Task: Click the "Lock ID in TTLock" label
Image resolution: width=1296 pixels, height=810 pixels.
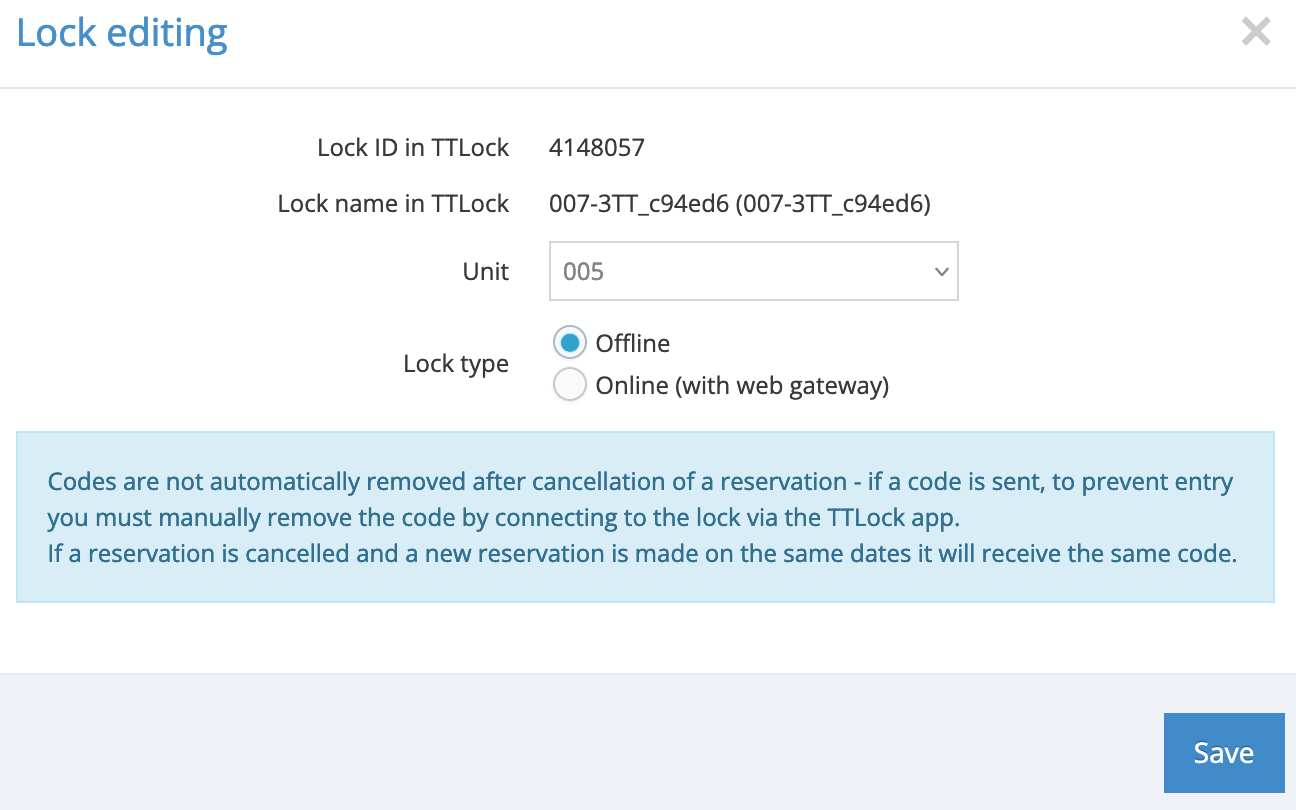Action: 413,148
